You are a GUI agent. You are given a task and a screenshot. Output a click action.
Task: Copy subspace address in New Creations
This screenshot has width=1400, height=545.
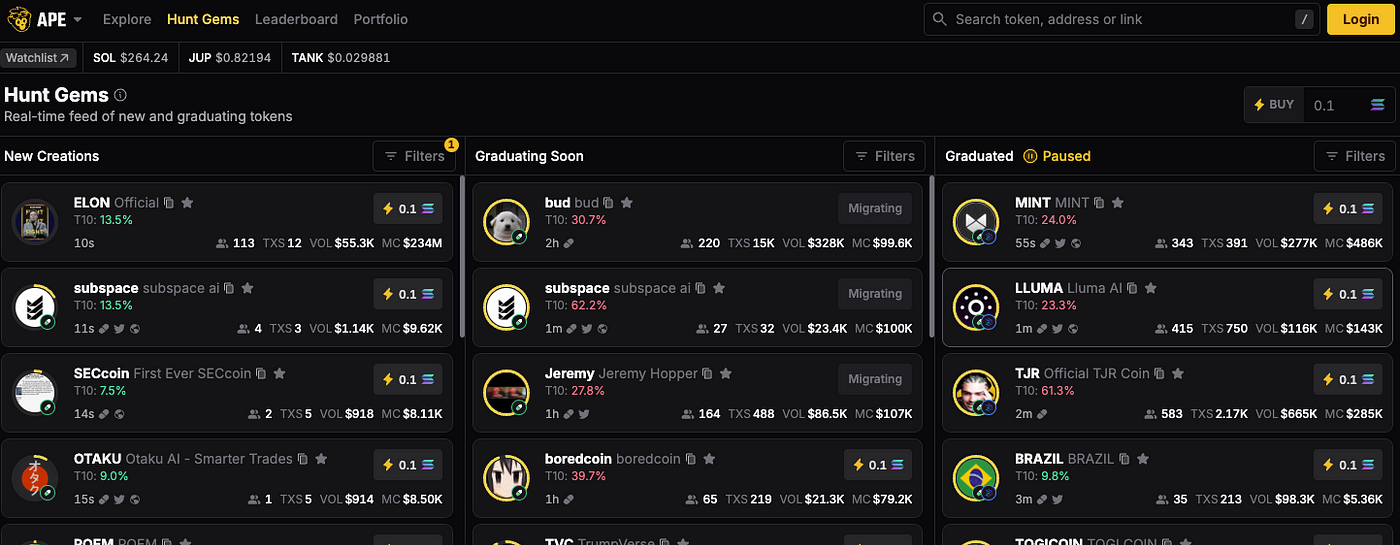coord(229,288)
